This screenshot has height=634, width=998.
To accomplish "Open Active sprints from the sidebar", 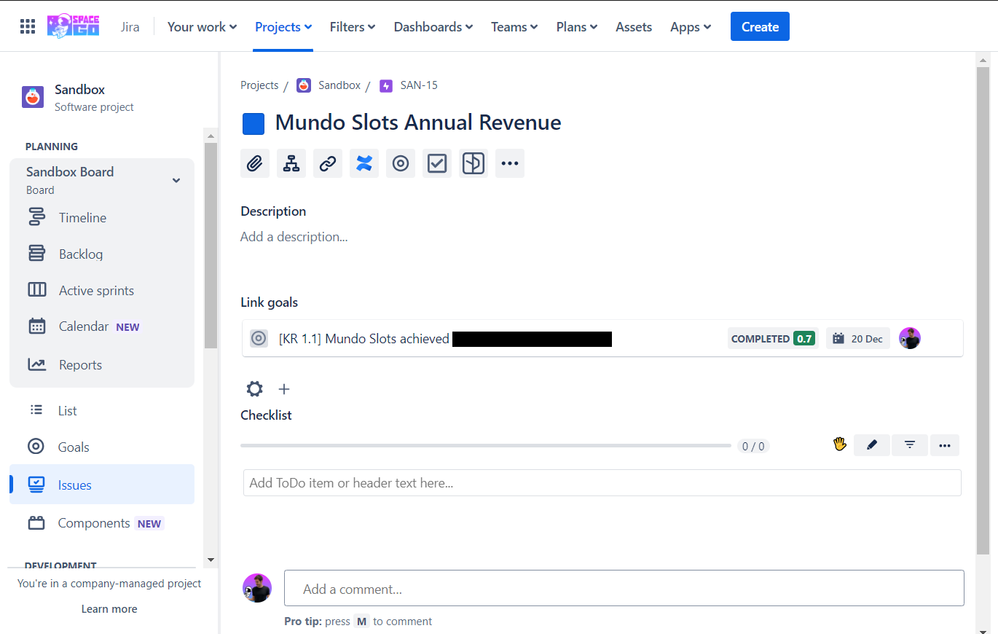I will (x=98, y=290).
